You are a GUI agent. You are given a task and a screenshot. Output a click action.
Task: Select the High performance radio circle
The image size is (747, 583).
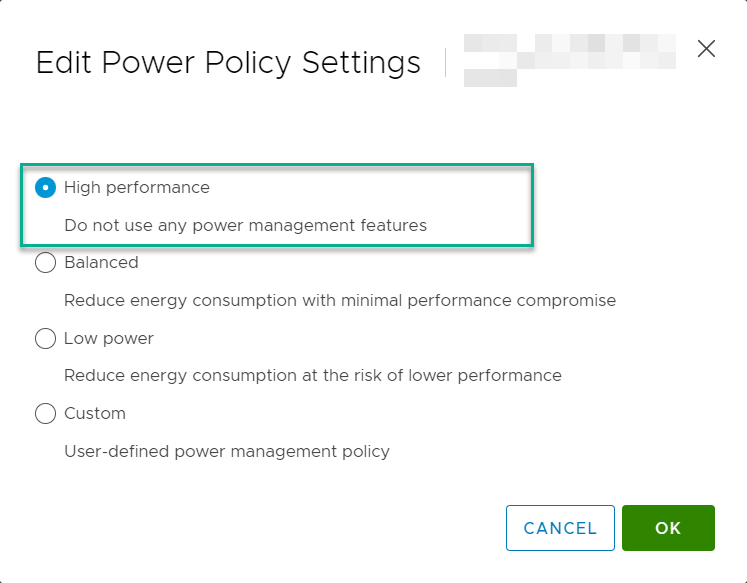pos(46,187)
